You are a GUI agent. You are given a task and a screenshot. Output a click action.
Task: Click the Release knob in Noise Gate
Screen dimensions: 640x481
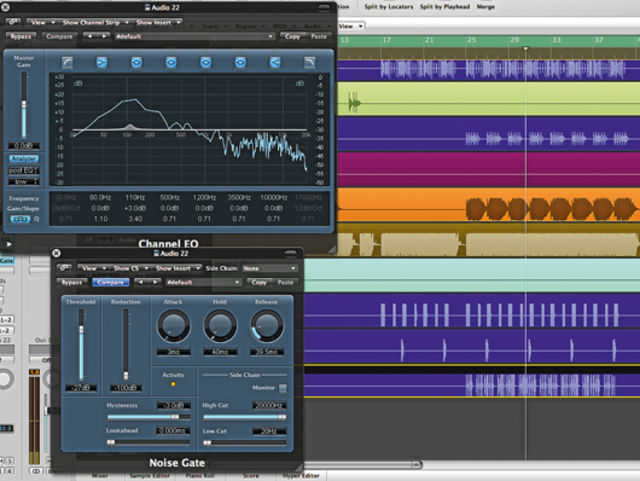pos(267,326)
